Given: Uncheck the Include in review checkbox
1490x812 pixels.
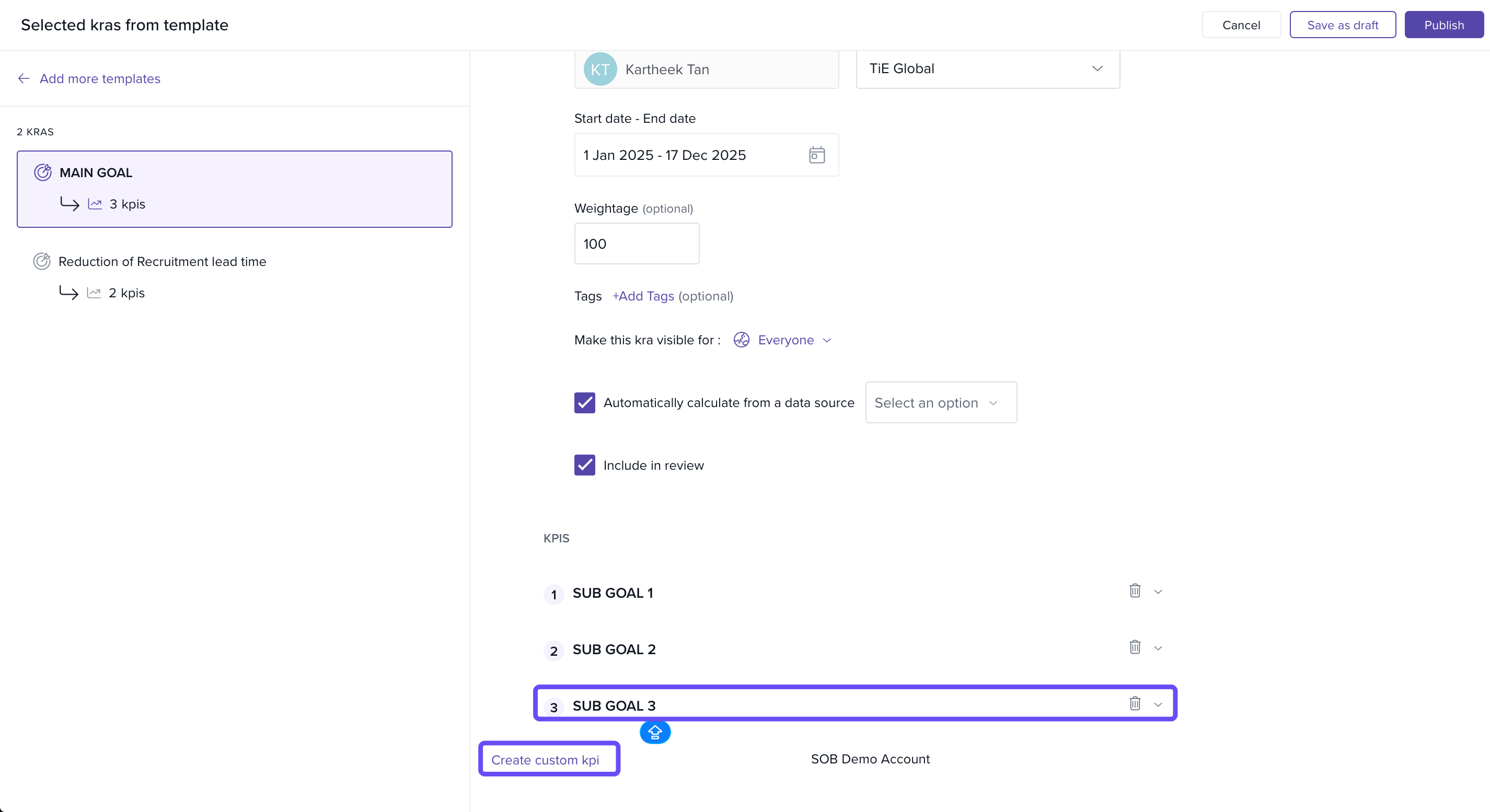Looking at the screenshot, I should click(584, 465).
